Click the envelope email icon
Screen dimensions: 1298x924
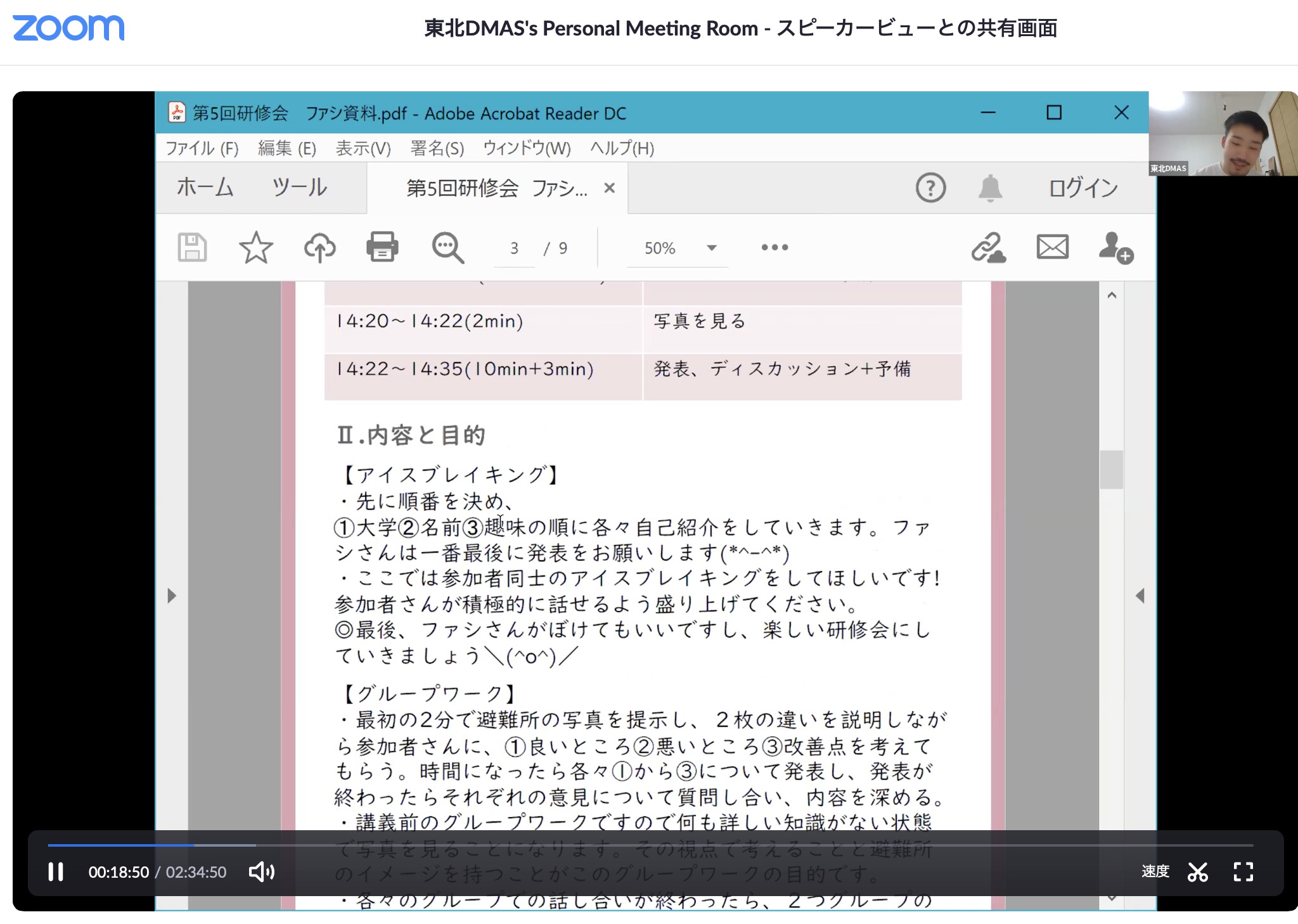[x=1053, y=247]
